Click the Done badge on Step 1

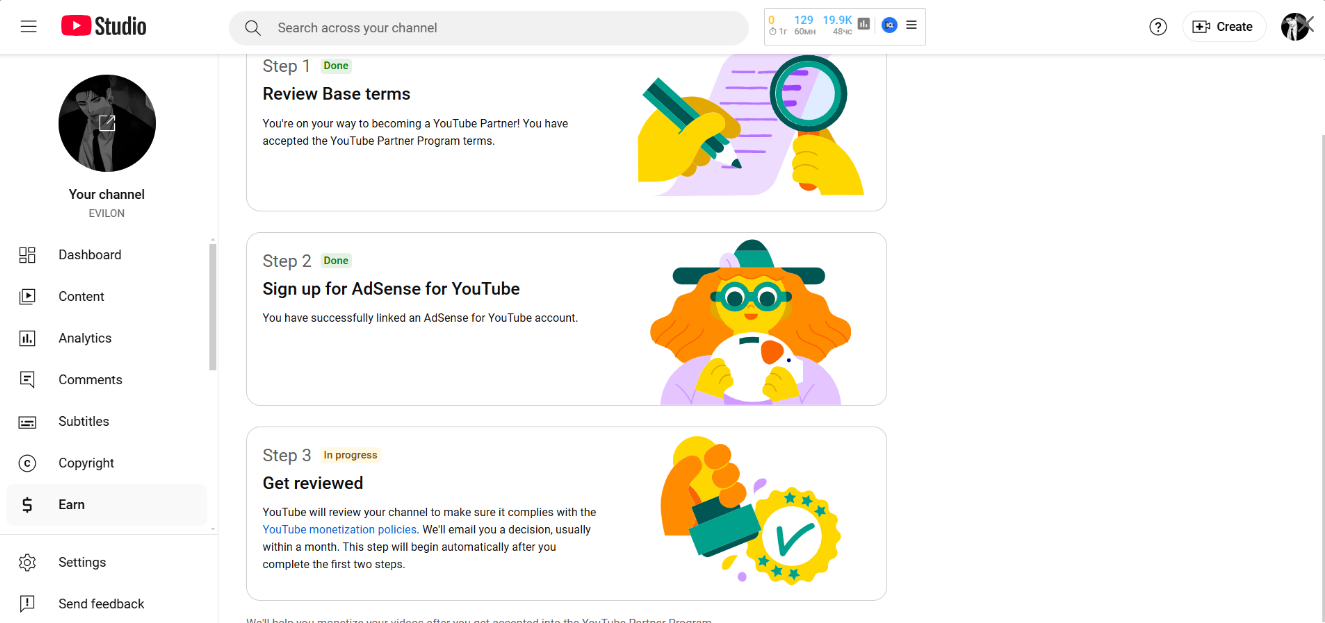336,66
